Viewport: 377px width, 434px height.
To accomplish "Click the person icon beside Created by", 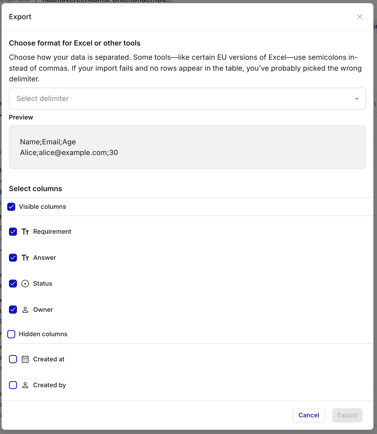I will pos(25,385).
